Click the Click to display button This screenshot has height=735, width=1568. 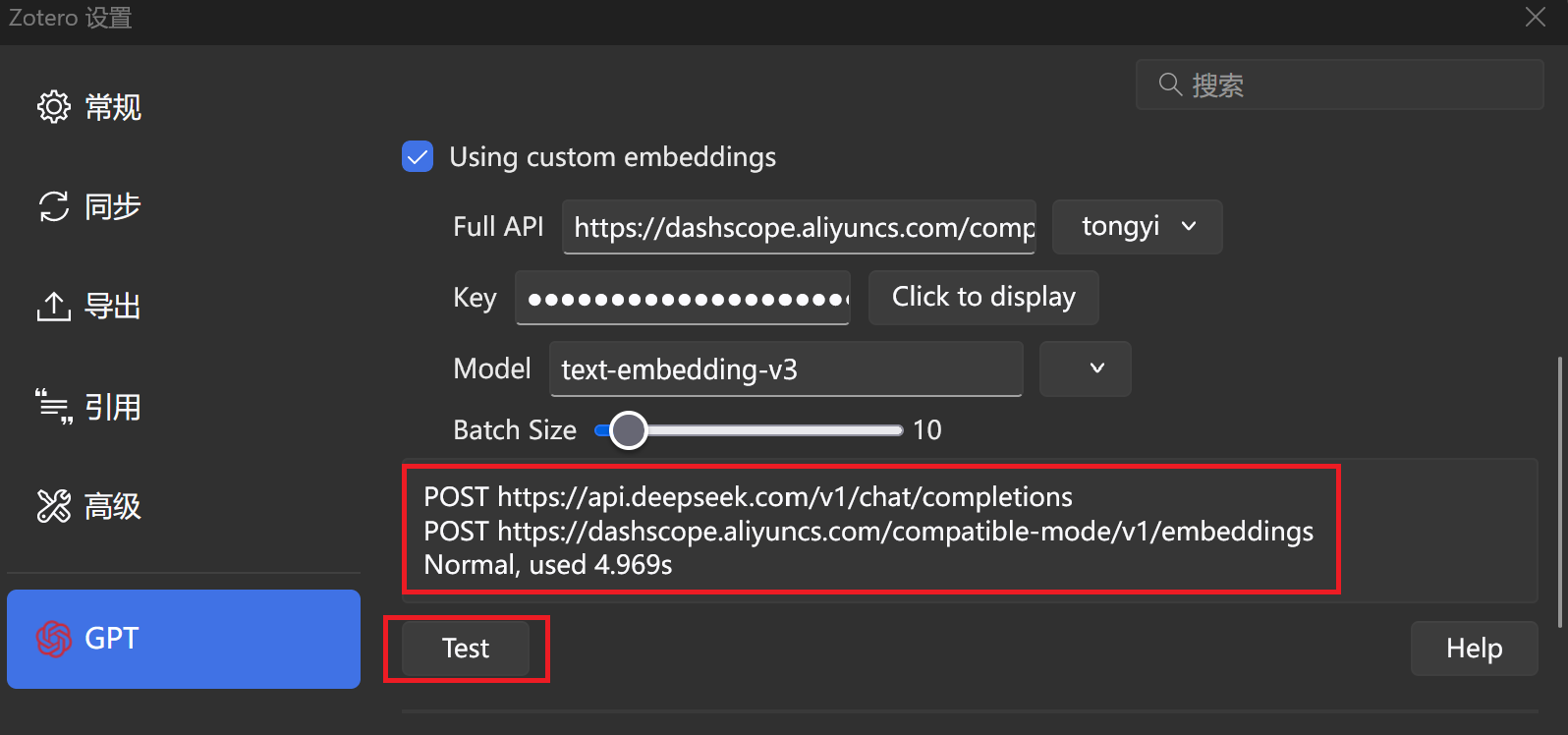coord(983,297)
